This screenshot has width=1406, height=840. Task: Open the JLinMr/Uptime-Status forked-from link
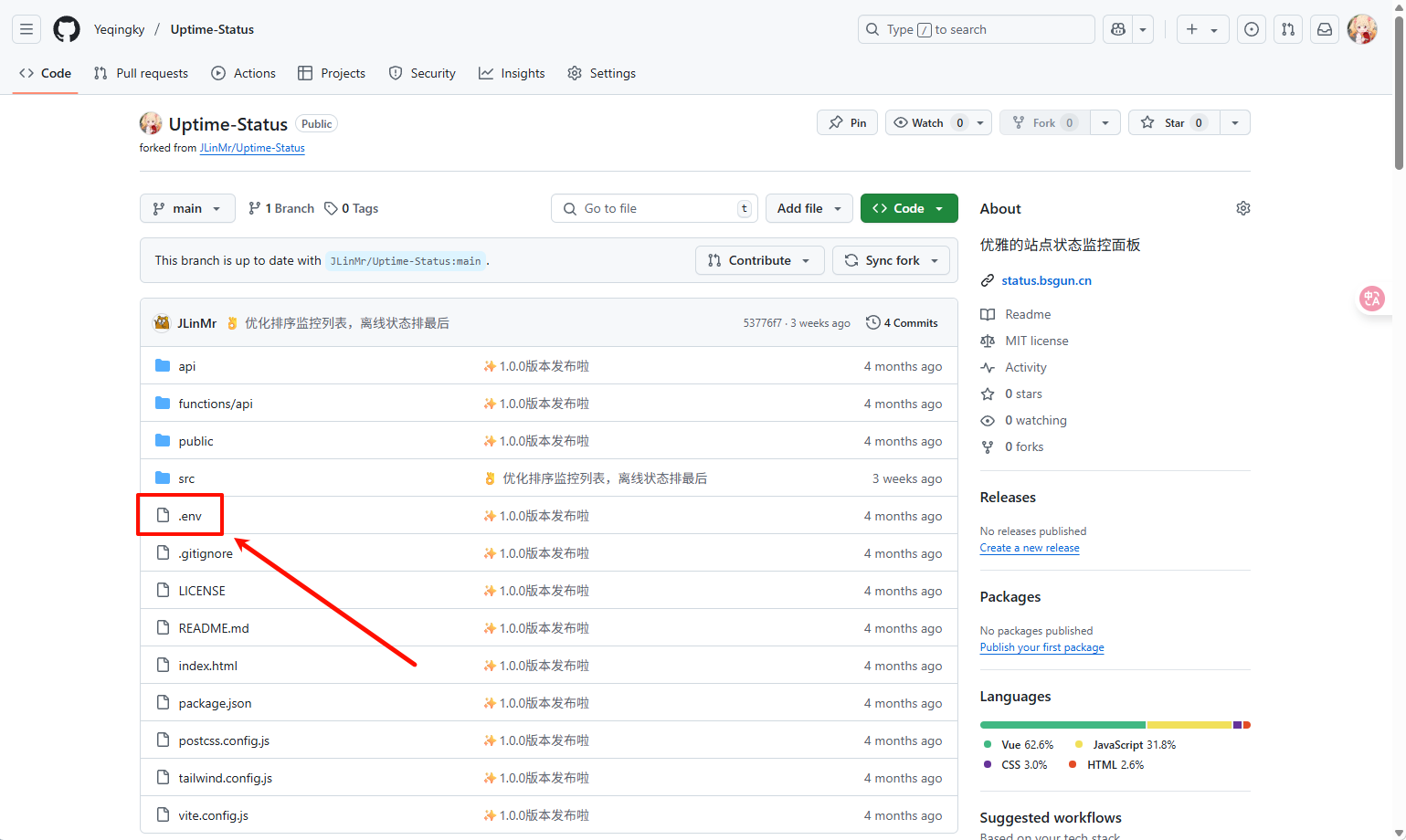252,148
